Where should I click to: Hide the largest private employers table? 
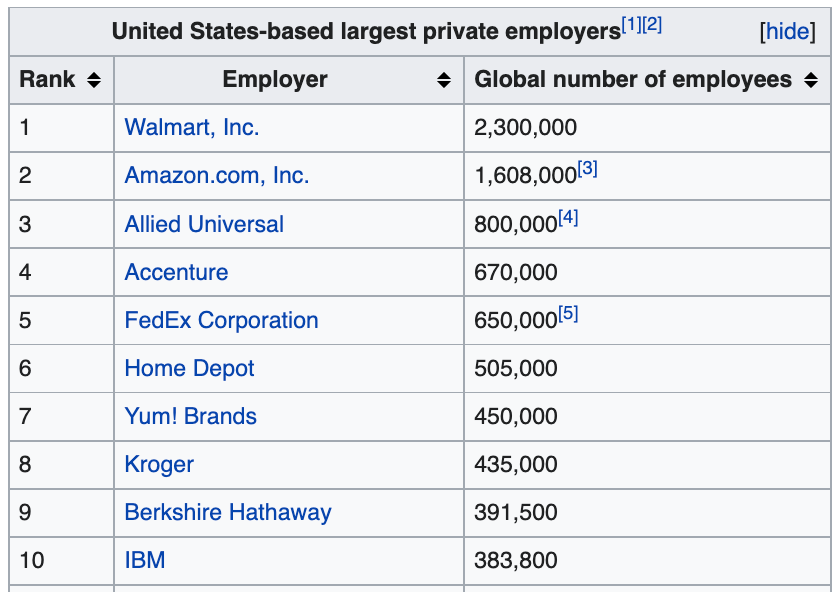click(x=787, y=31)
